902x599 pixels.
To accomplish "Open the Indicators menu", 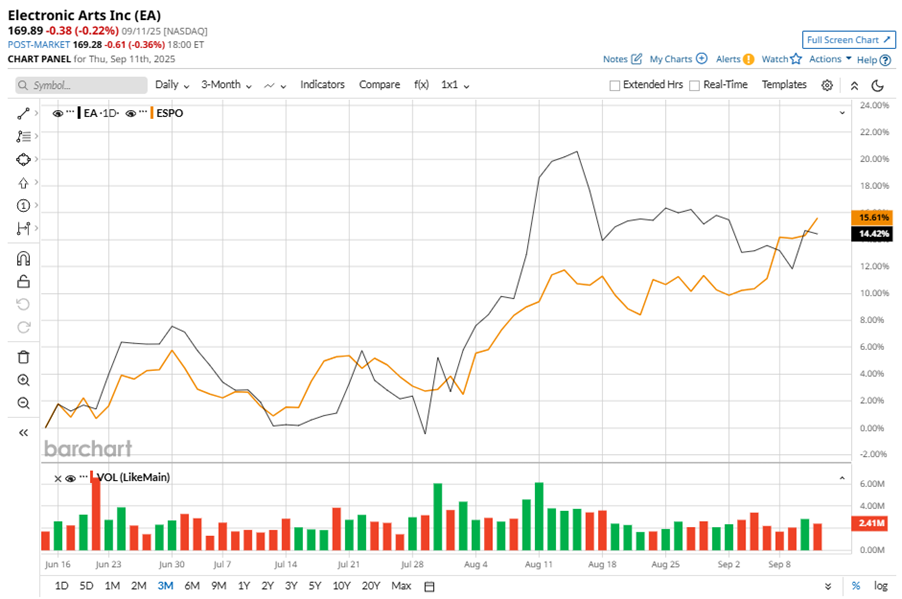I will tap(322, 85).
